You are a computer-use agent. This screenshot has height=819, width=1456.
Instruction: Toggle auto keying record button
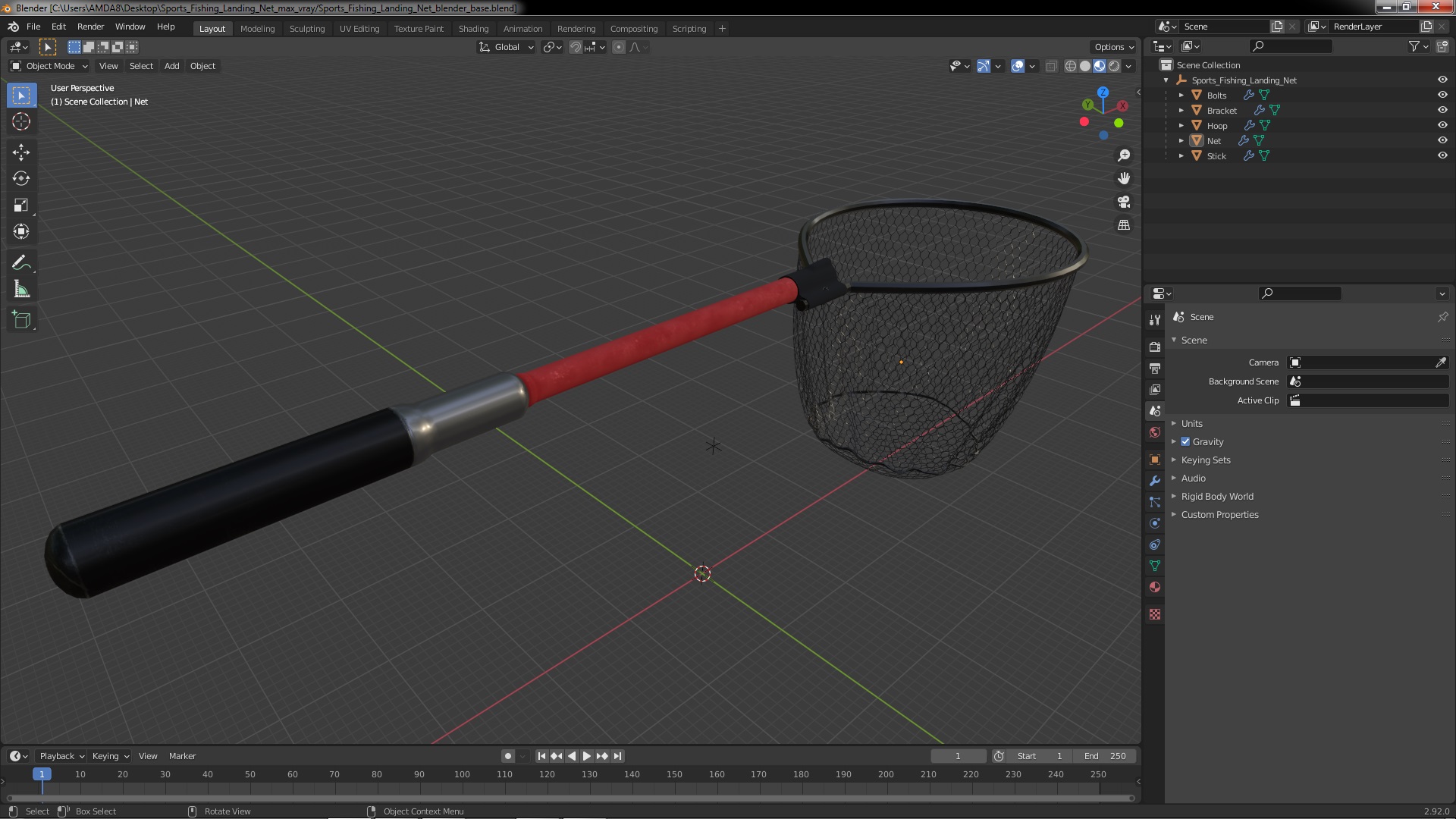507,756
